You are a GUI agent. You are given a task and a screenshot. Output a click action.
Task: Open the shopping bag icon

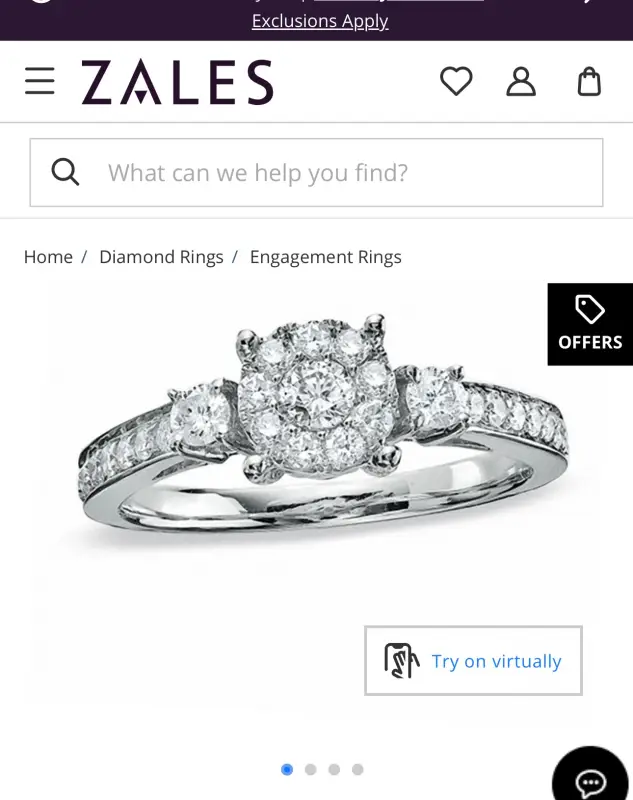coord(589,81)
